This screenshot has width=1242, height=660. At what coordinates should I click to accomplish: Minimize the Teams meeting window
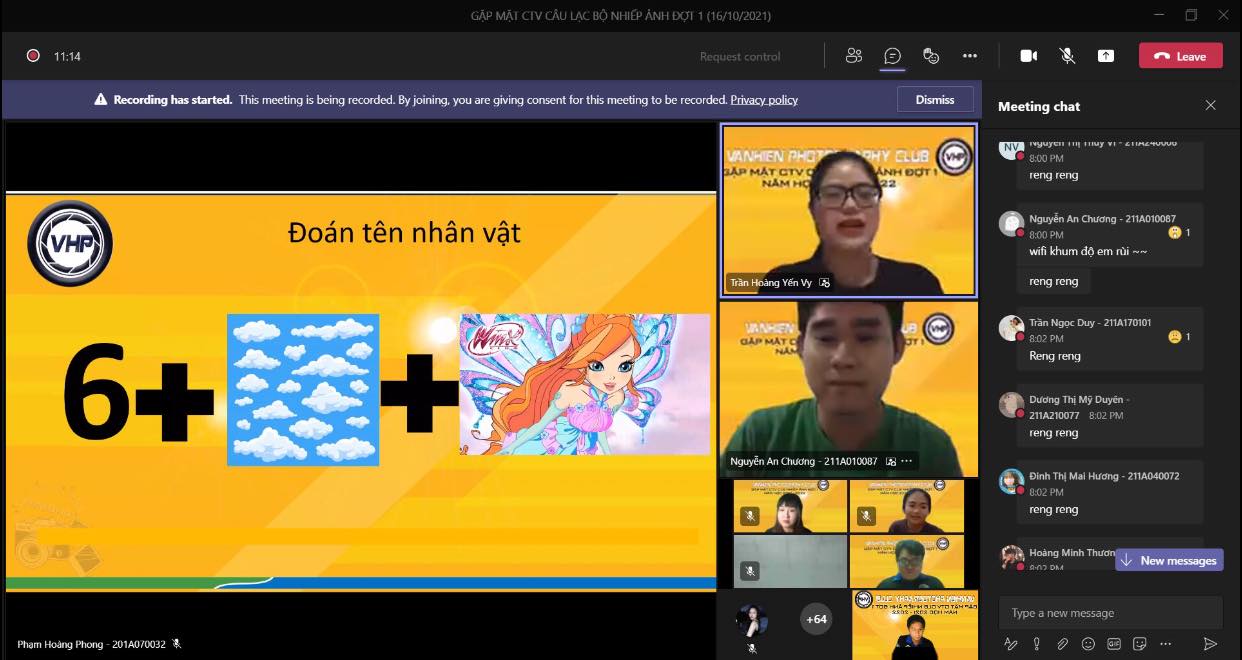1160,15
